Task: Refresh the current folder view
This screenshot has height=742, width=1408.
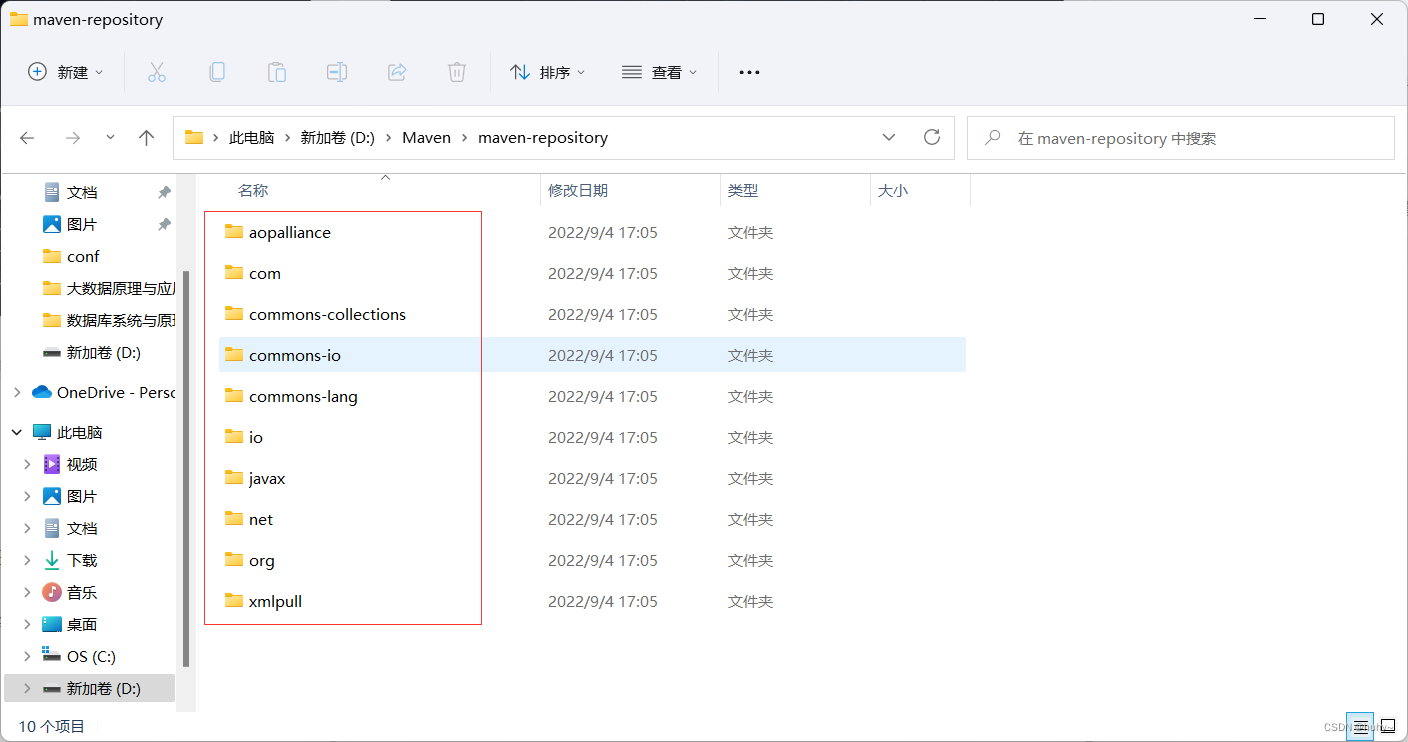Action: (x=932, y=137)
